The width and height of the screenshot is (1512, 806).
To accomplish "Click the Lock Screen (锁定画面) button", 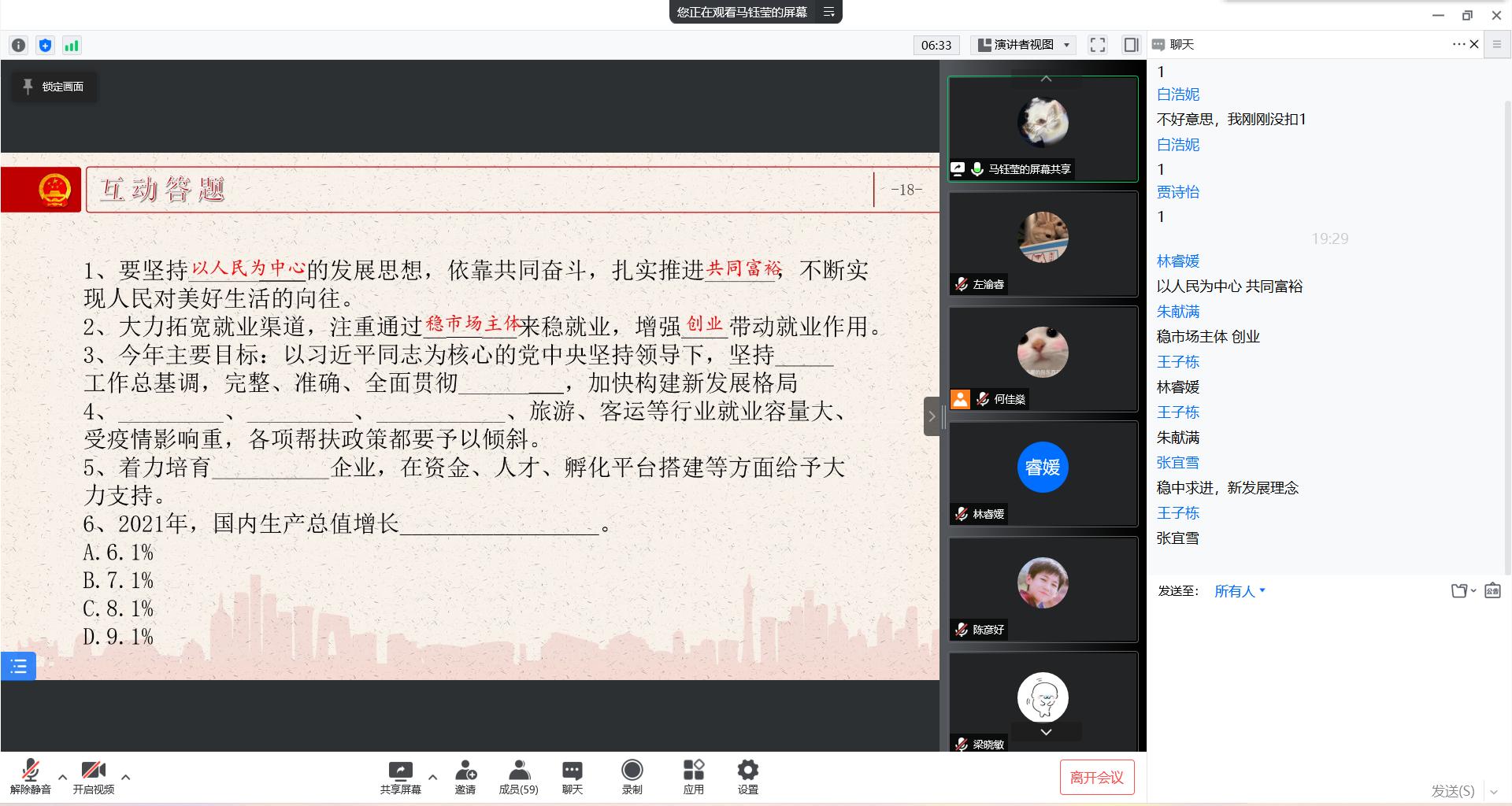I will [x=54, y=87].
